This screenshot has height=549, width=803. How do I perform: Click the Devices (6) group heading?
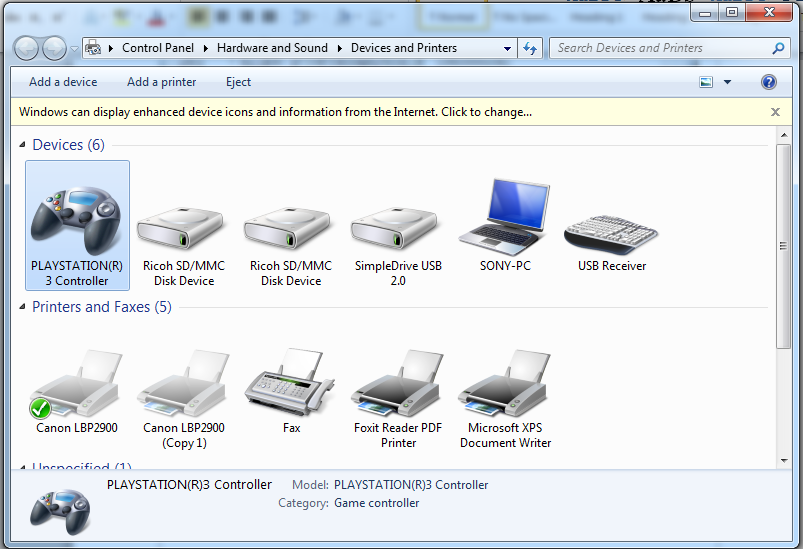tap(69, 145)
